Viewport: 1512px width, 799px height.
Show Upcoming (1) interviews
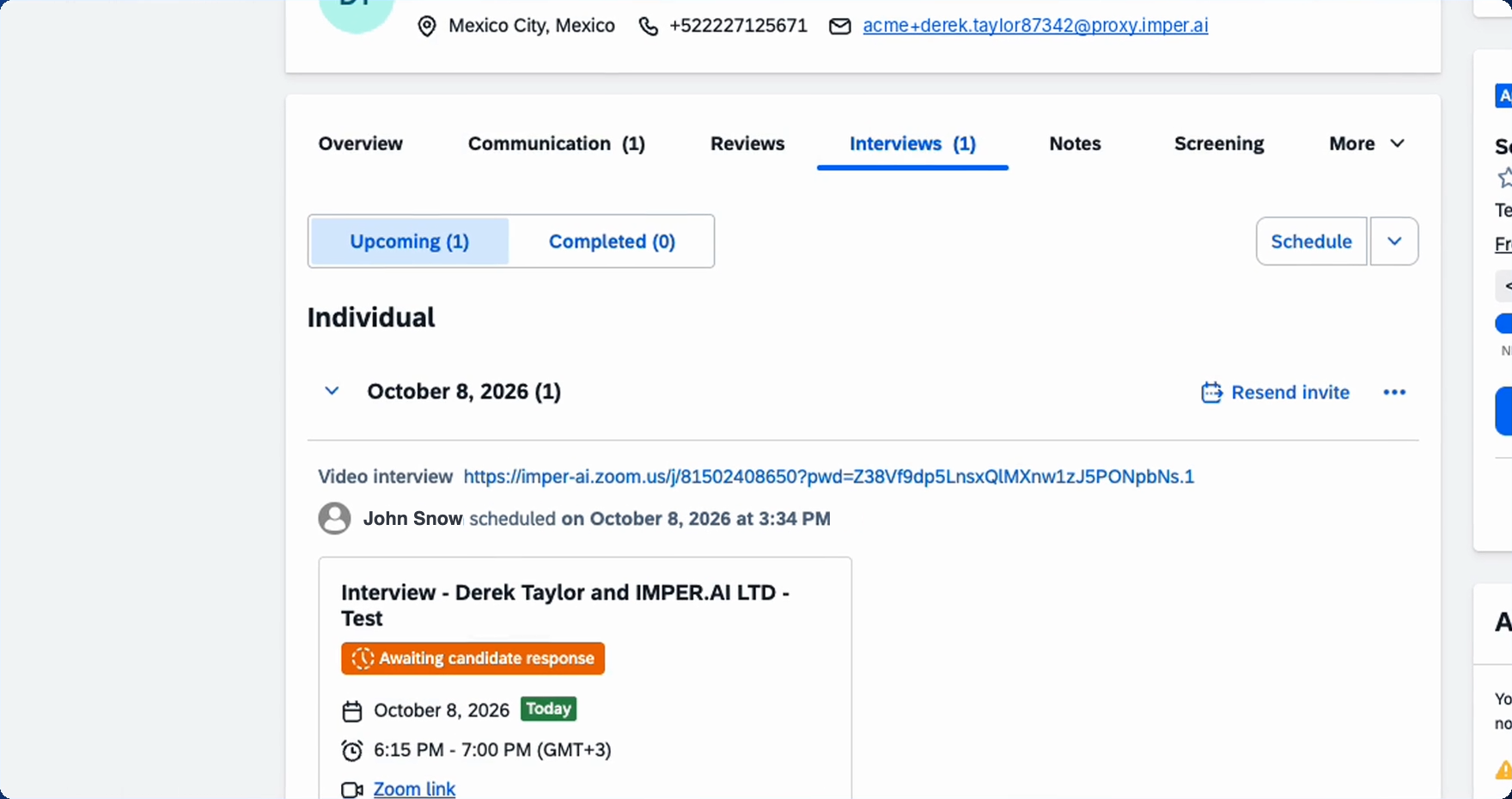410,241
